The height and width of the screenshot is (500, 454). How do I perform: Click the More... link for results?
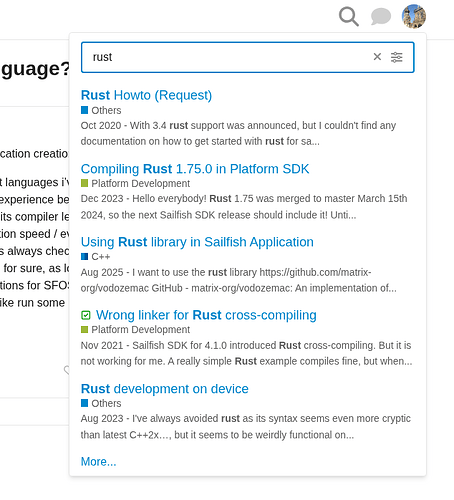pyautogui.click(x=99, y=462)
